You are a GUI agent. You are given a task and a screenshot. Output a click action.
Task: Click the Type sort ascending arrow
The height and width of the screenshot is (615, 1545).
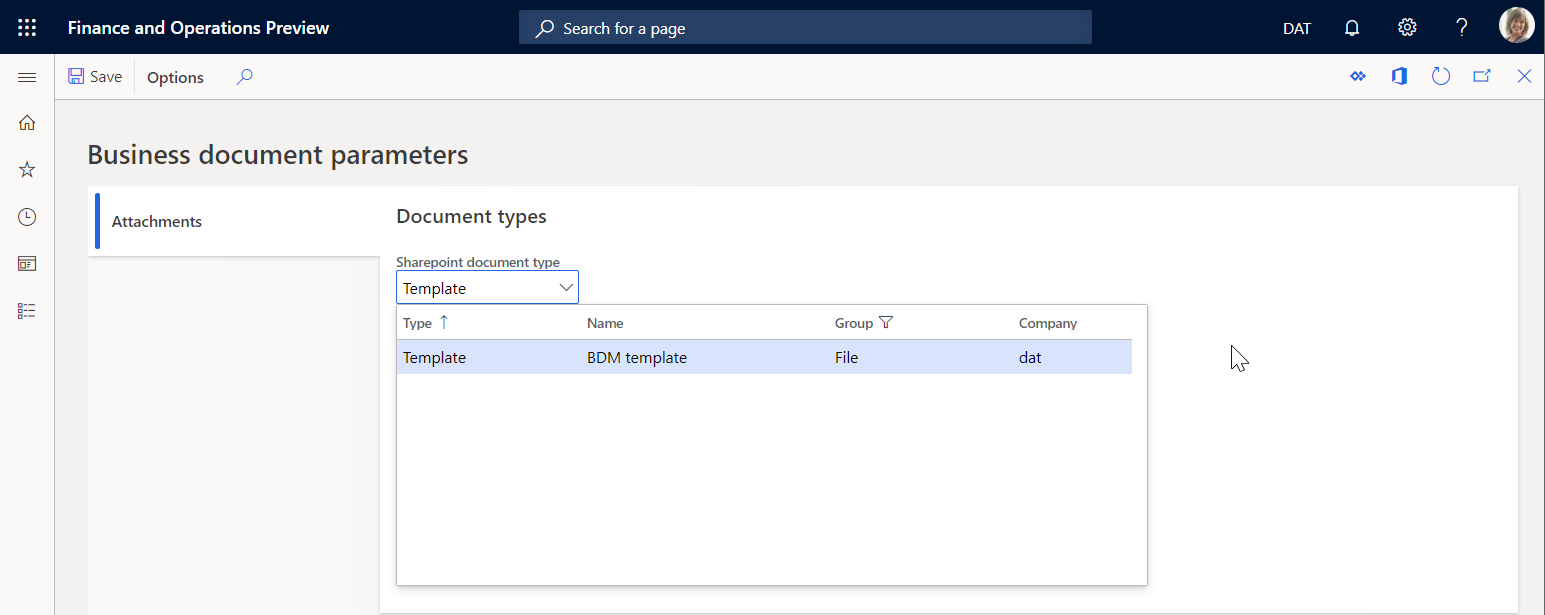click(x=444, y=322)
